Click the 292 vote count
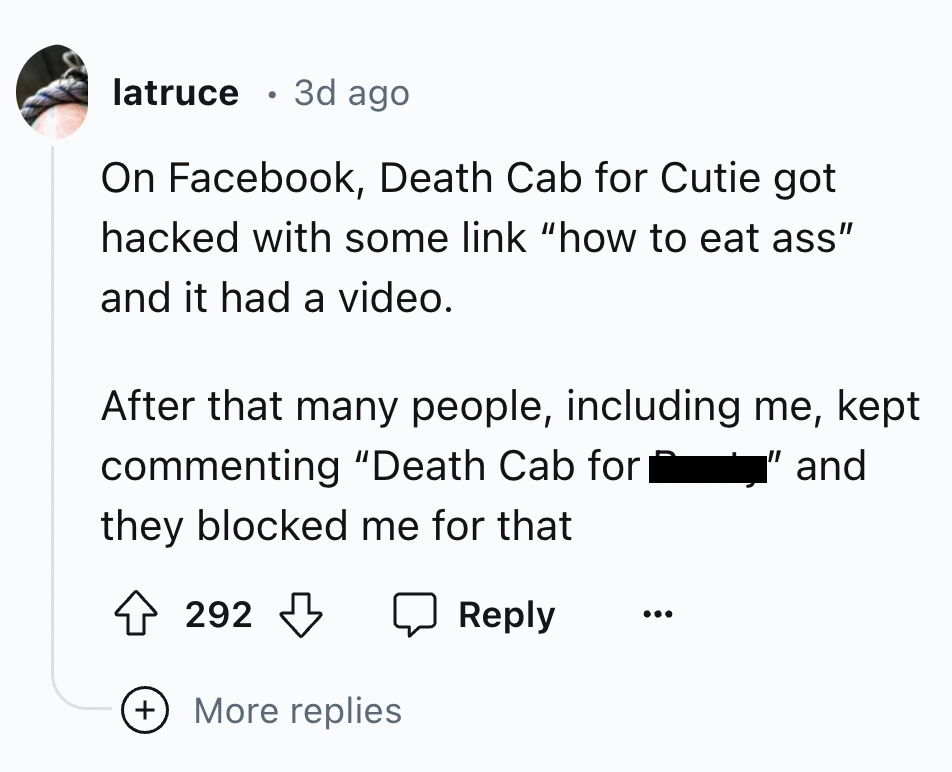 pyautogui.click(x=218, y=614)
